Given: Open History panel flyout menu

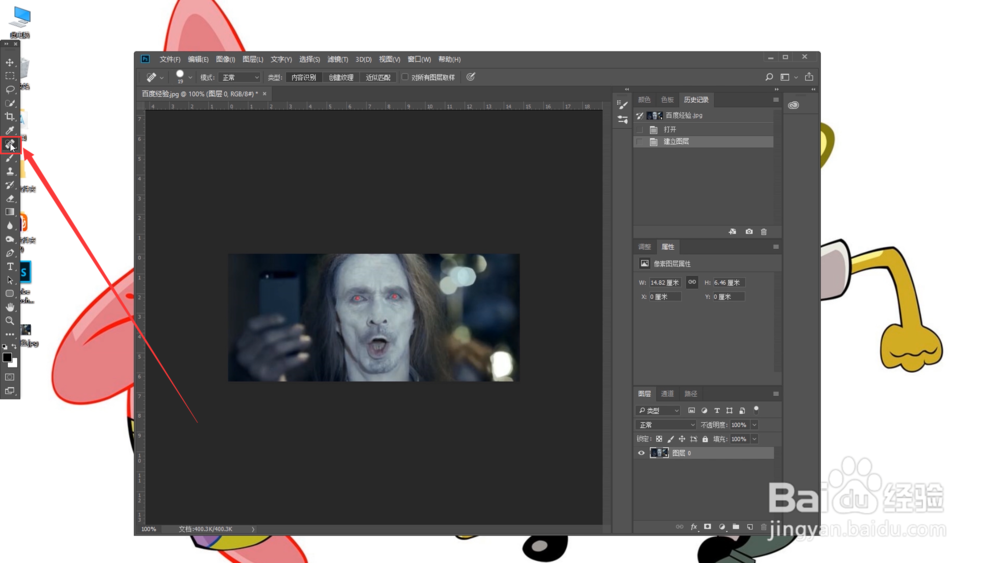Looking at the screenshot, I should click(x=776, y=99).
